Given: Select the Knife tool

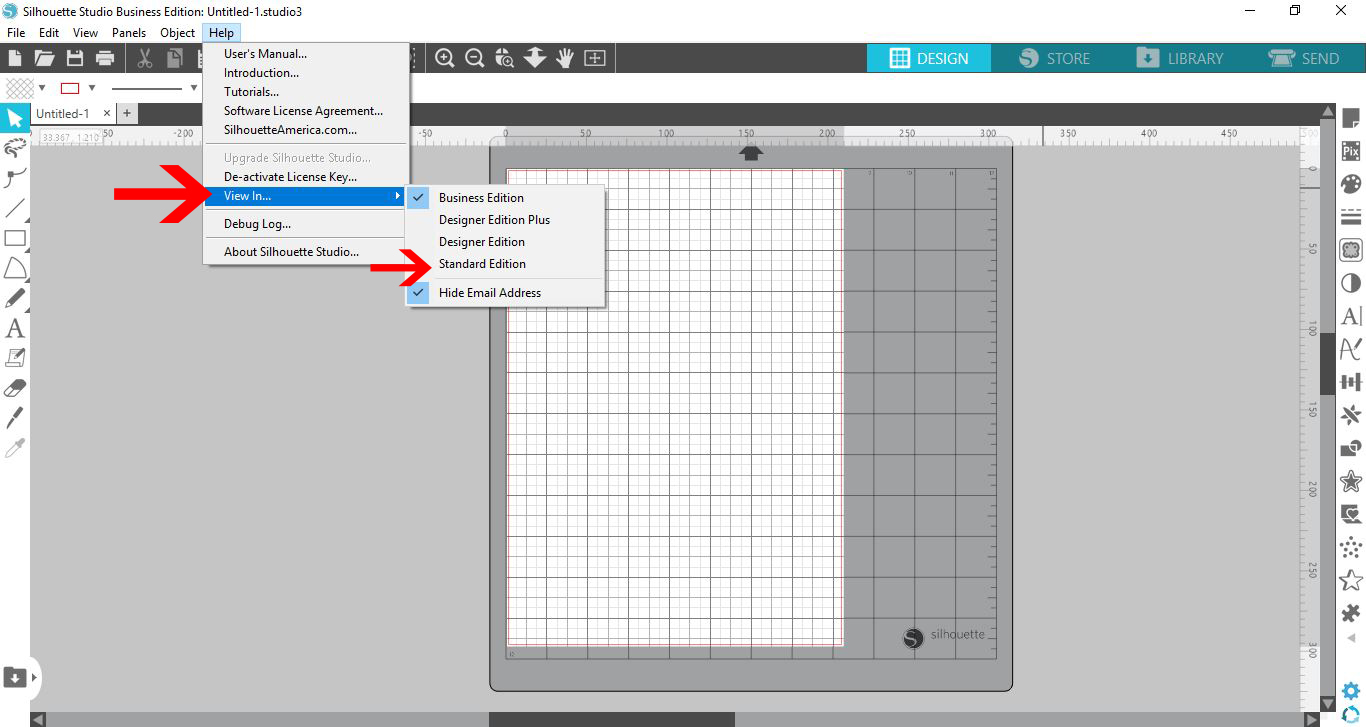Looking at the screenshot, I should [14, 417].
